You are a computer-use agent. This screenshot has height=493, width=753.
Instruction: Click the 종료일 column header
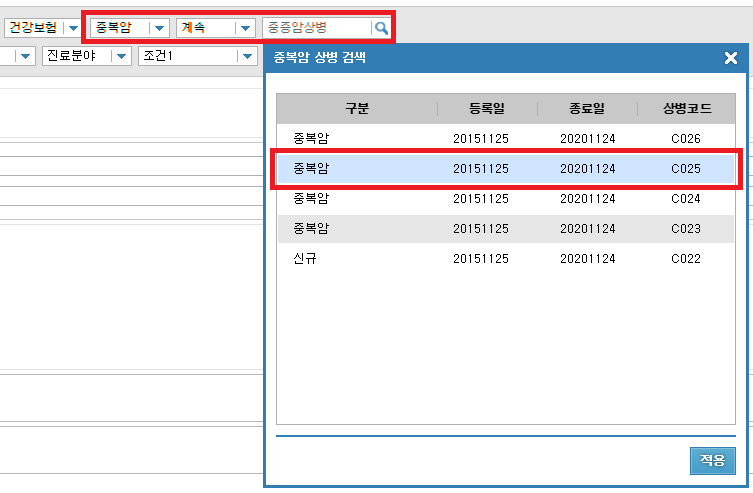587,109
